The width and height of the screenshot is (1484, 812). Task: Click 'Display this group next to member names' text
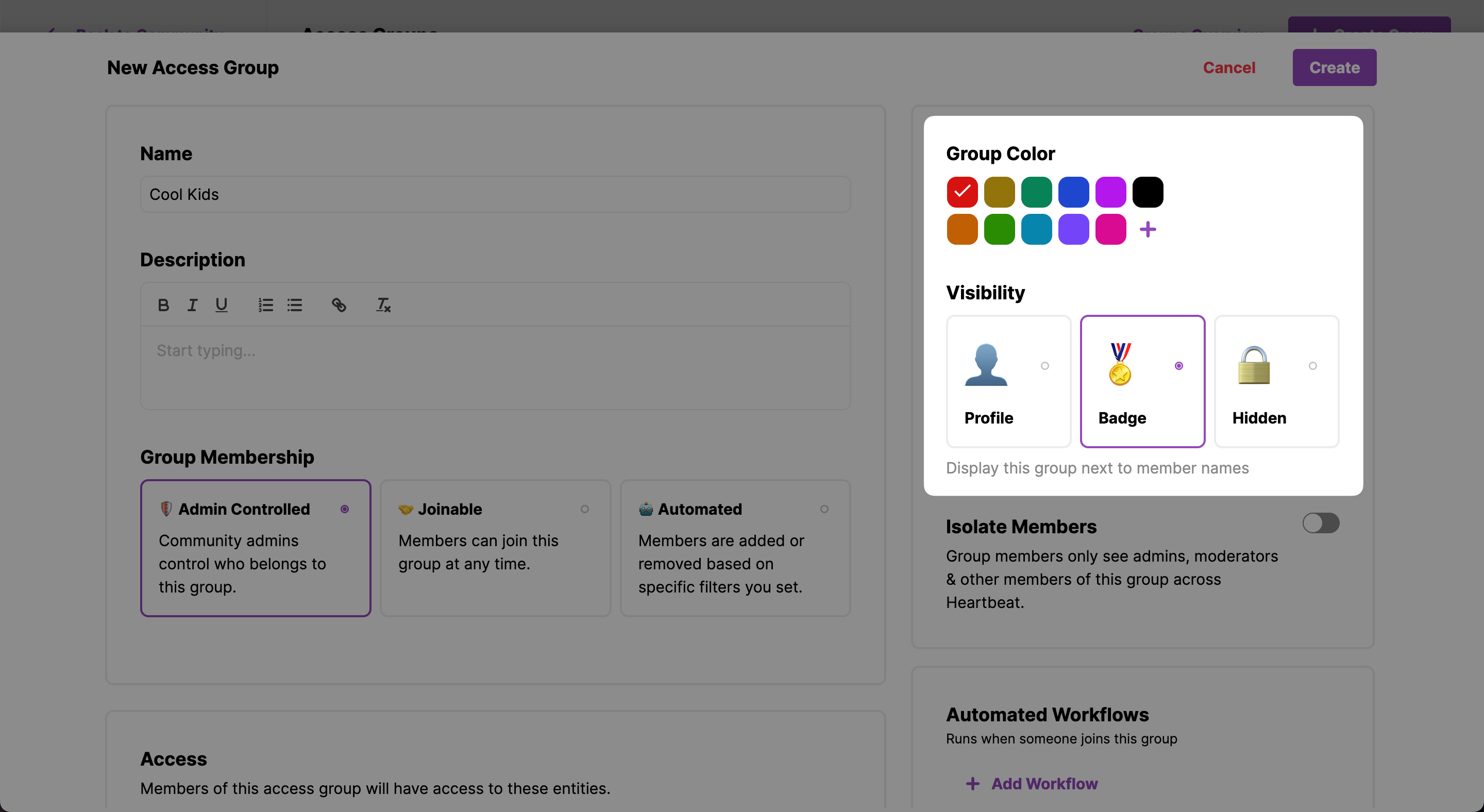[1097, 468]
